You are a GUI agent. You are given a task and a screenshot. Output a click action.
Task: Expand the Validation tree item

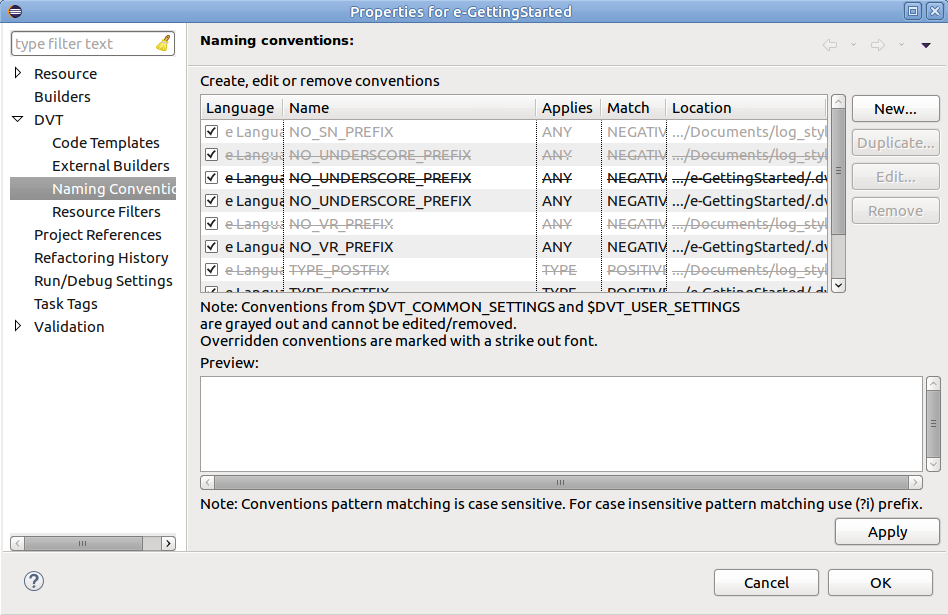point(16,326)
